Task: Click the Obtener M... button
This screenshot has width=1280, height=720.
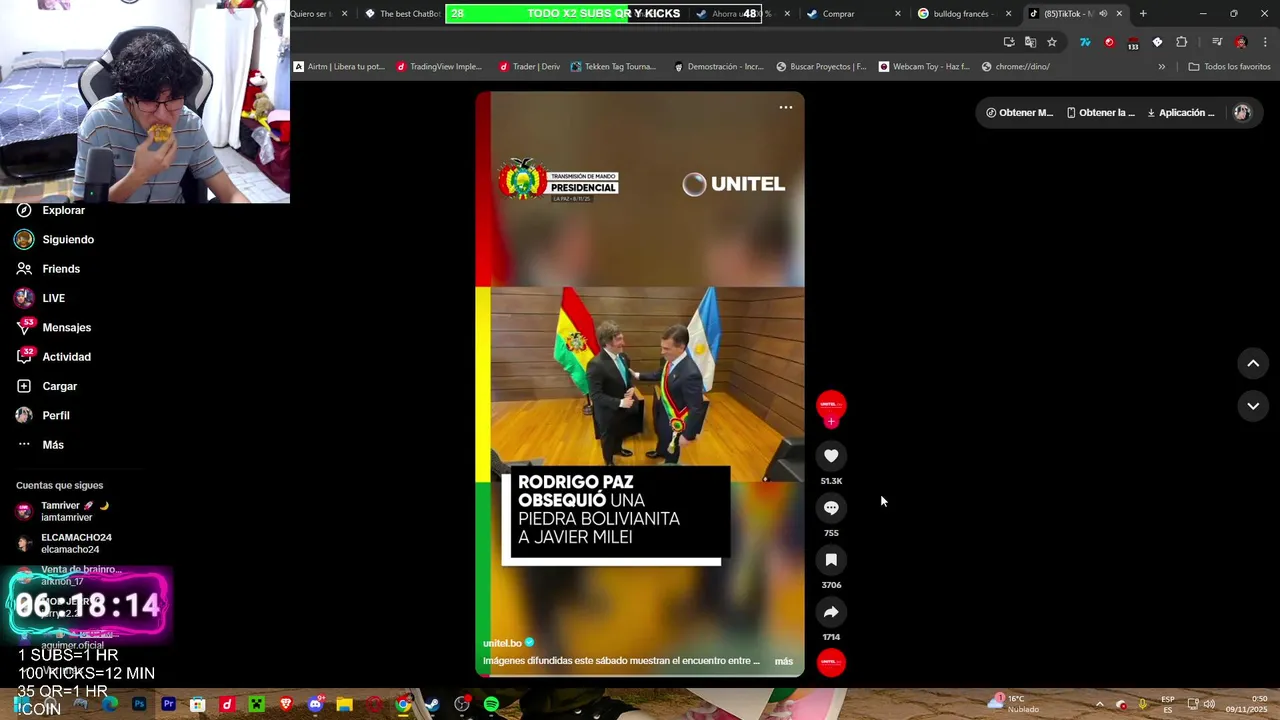Action: point(1019,113)
